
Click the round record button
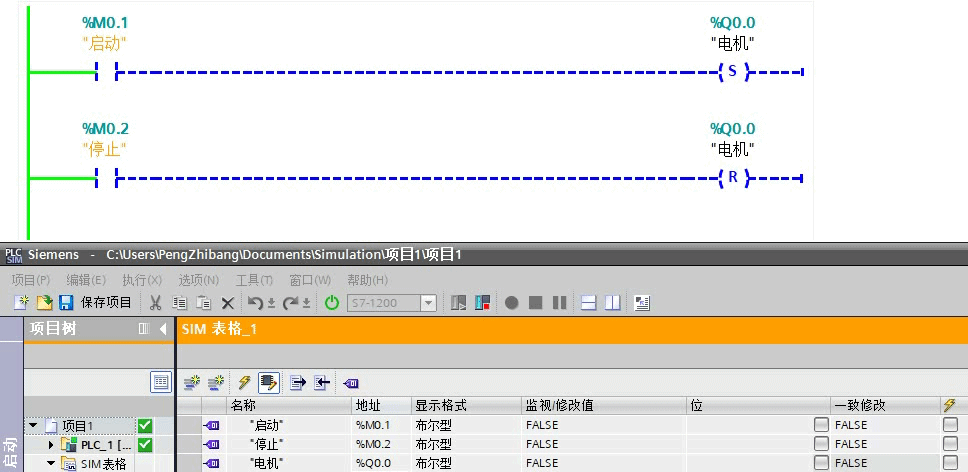(512, 303)
